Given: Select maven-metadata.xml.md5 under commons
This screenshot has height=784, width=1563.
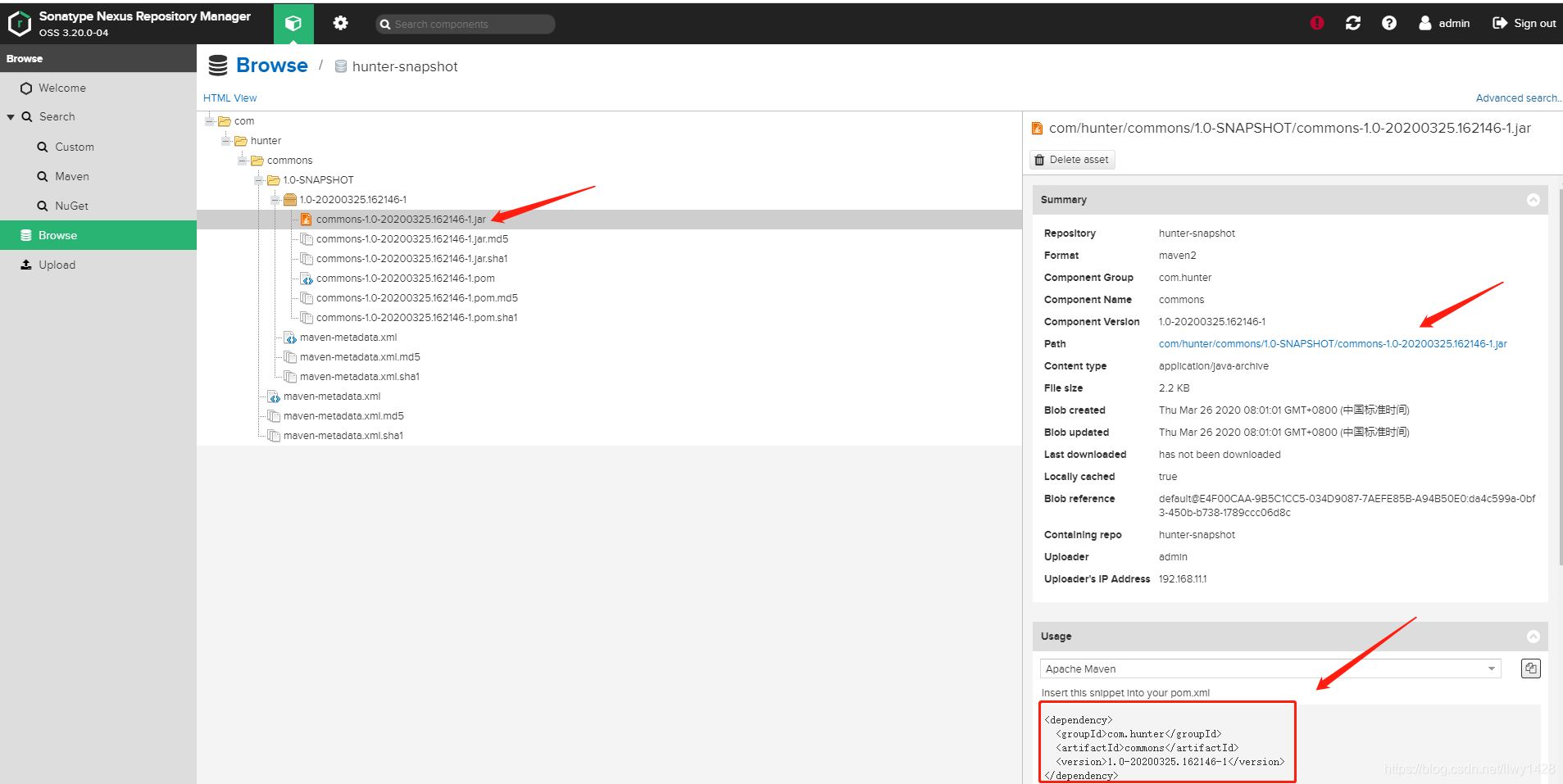Looking at the screenshot, I should pyautogui.click(x=343, y=415).
